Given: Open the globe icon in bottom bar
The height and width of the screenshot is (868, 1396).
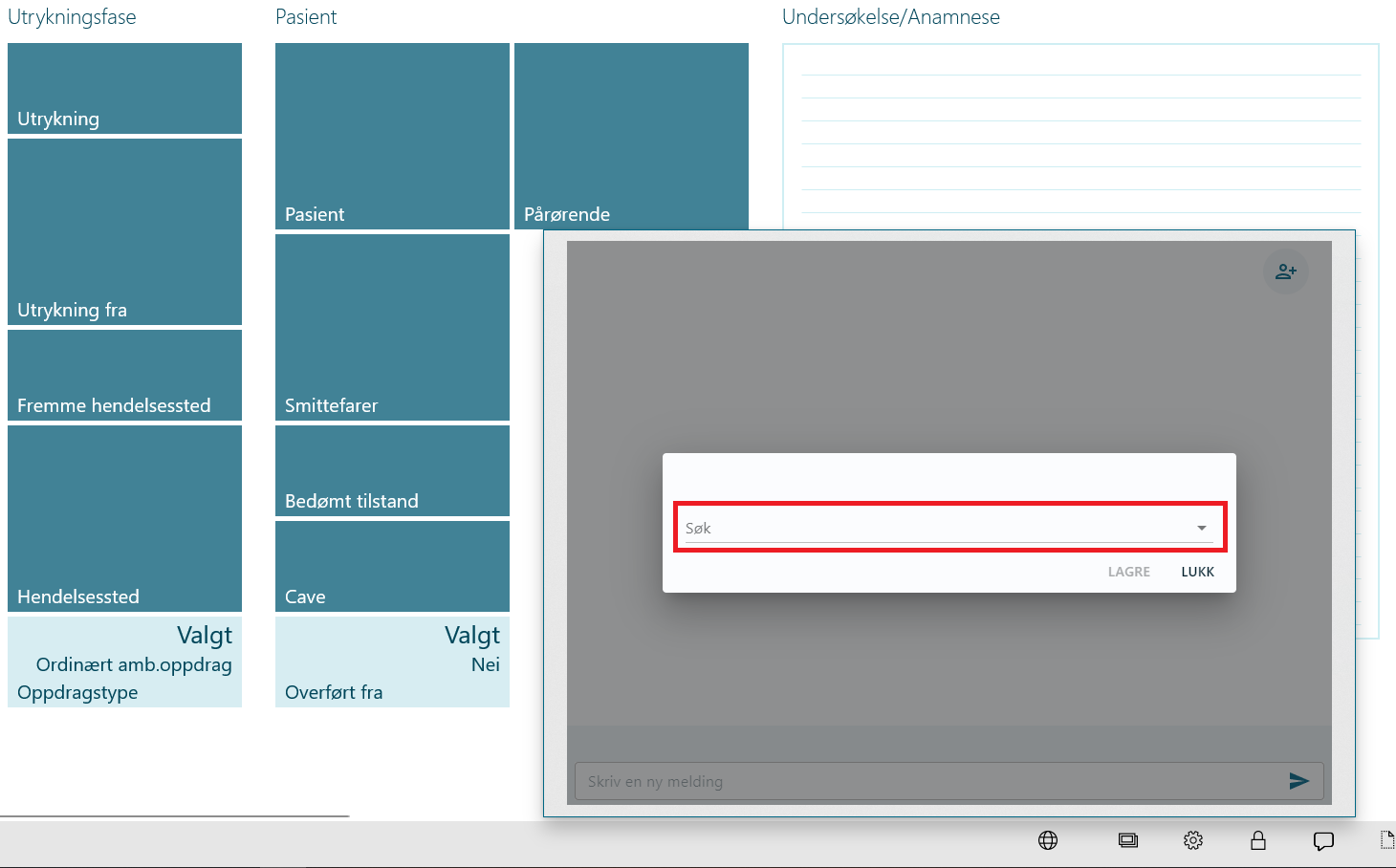Looking at the screenshot, I should [x=1048, y=840].
